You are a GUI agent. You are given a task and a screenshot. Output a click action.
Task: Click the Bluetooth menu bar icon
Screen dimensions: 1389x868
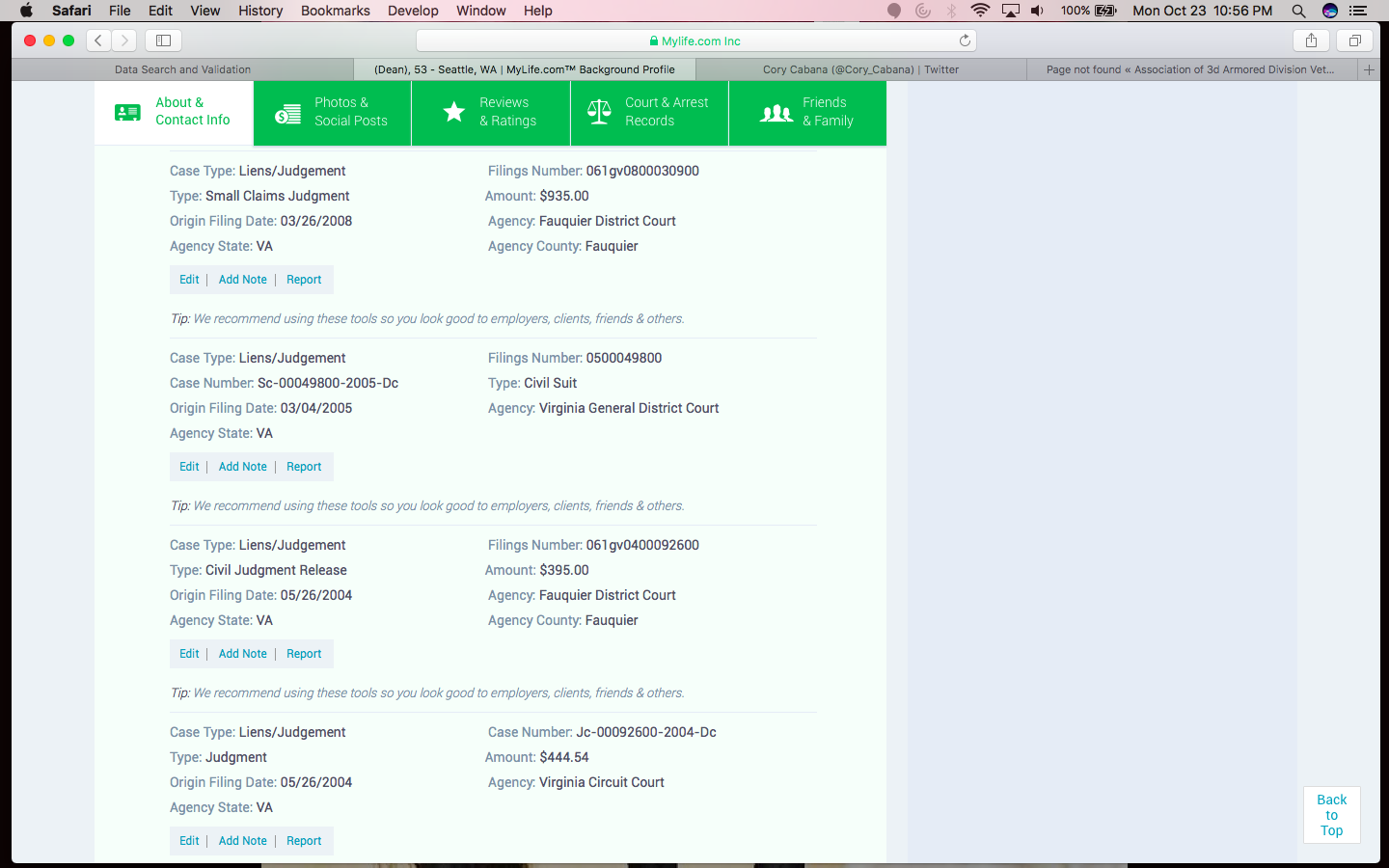click(952, 11)
